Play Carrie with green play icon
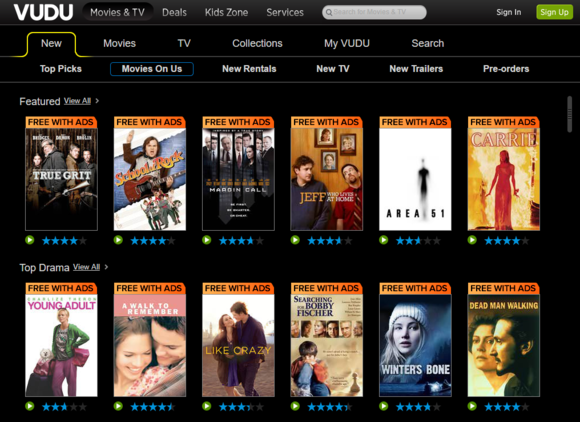The height and width of the screenshot is (422, 580). tap(472, 240)
